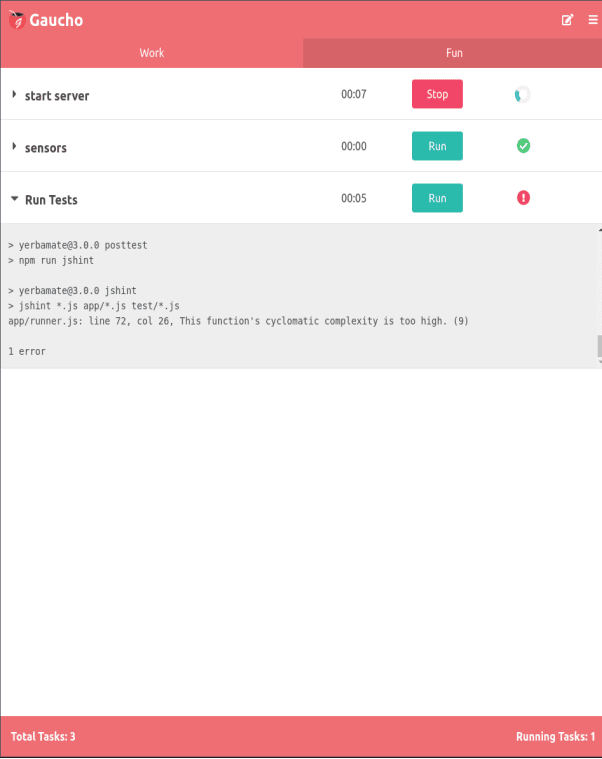Switch to the Work tab

(151, 53)
